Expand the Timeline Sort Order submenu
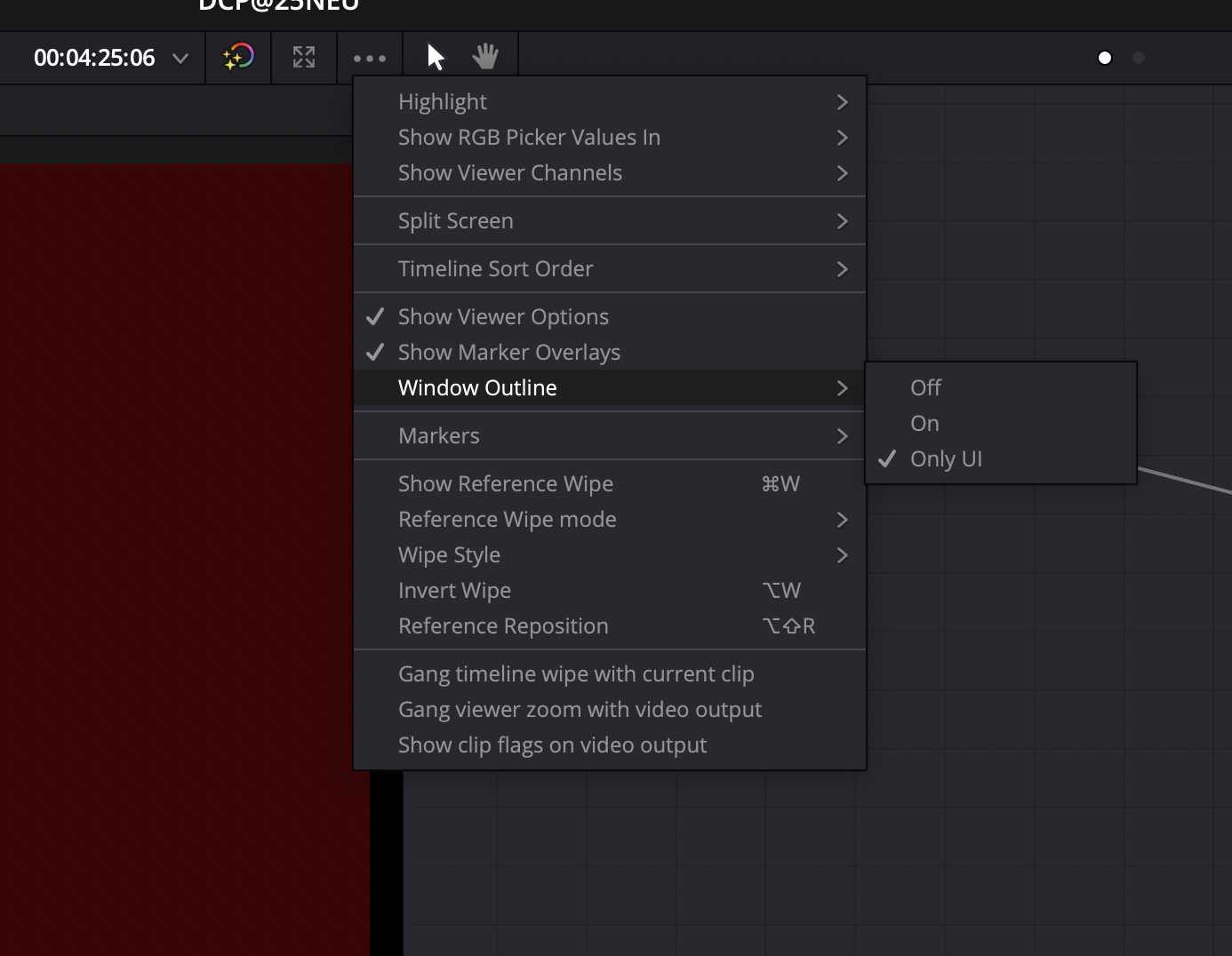Image resolution: width=1232 pixels, height=956 pixels. (610, 269)
